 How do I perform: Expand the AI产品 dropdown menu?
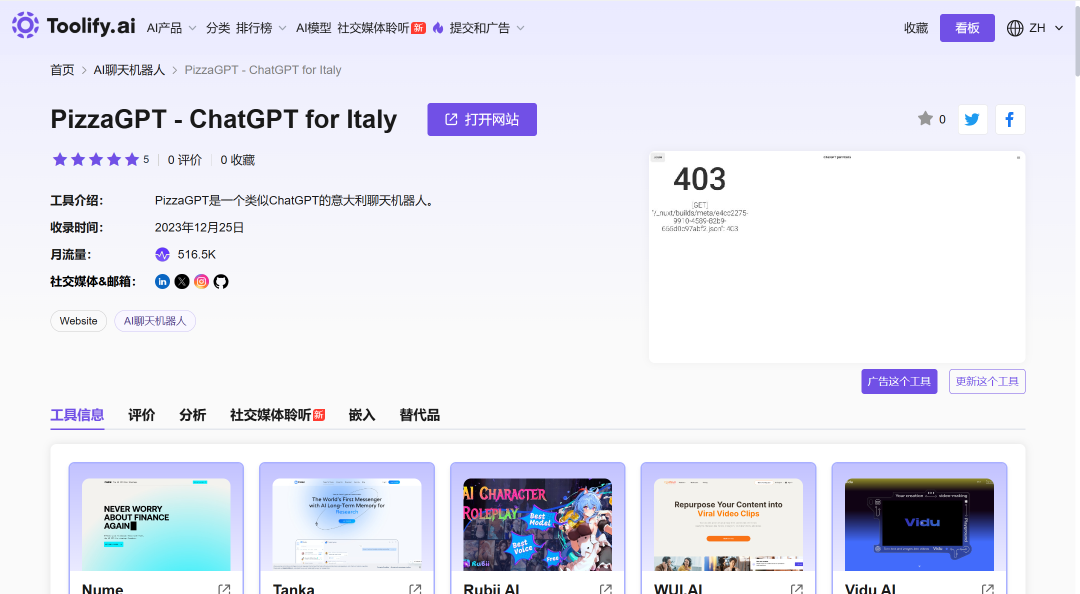172,28
